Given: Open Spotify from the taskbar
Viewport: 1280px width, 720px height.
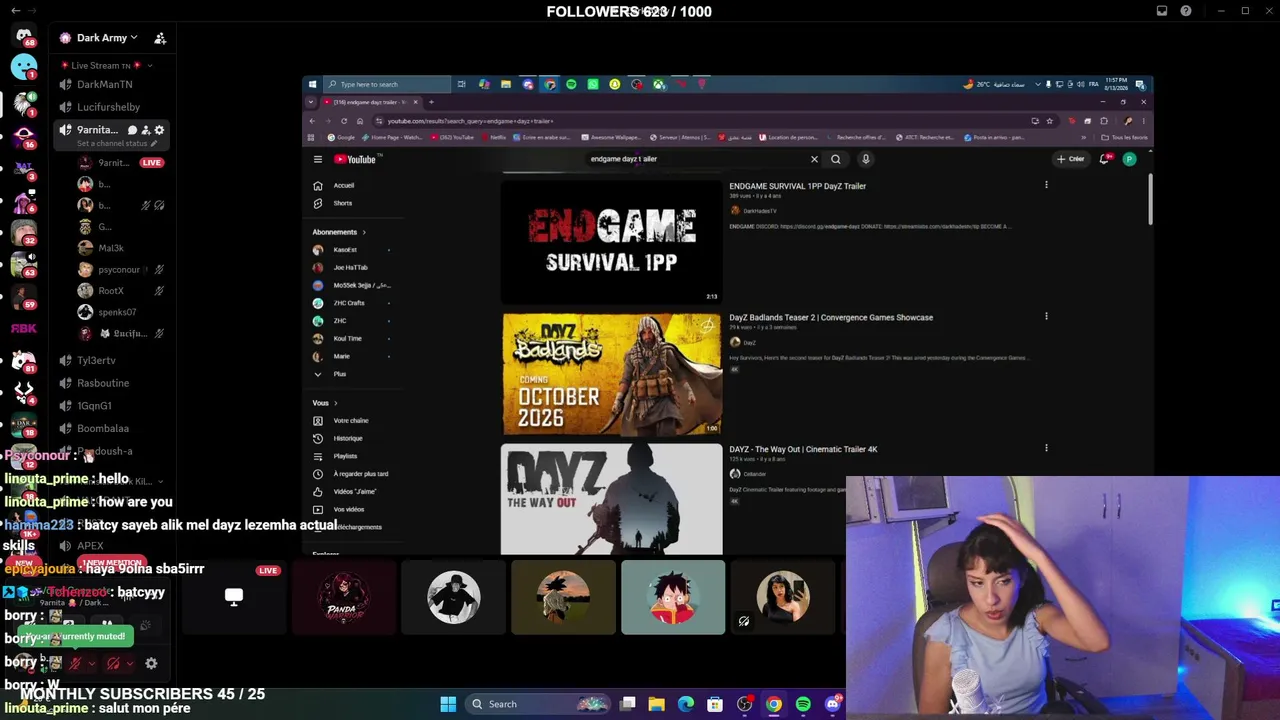Looking at the screenshot, I should (x=803, y=704).
